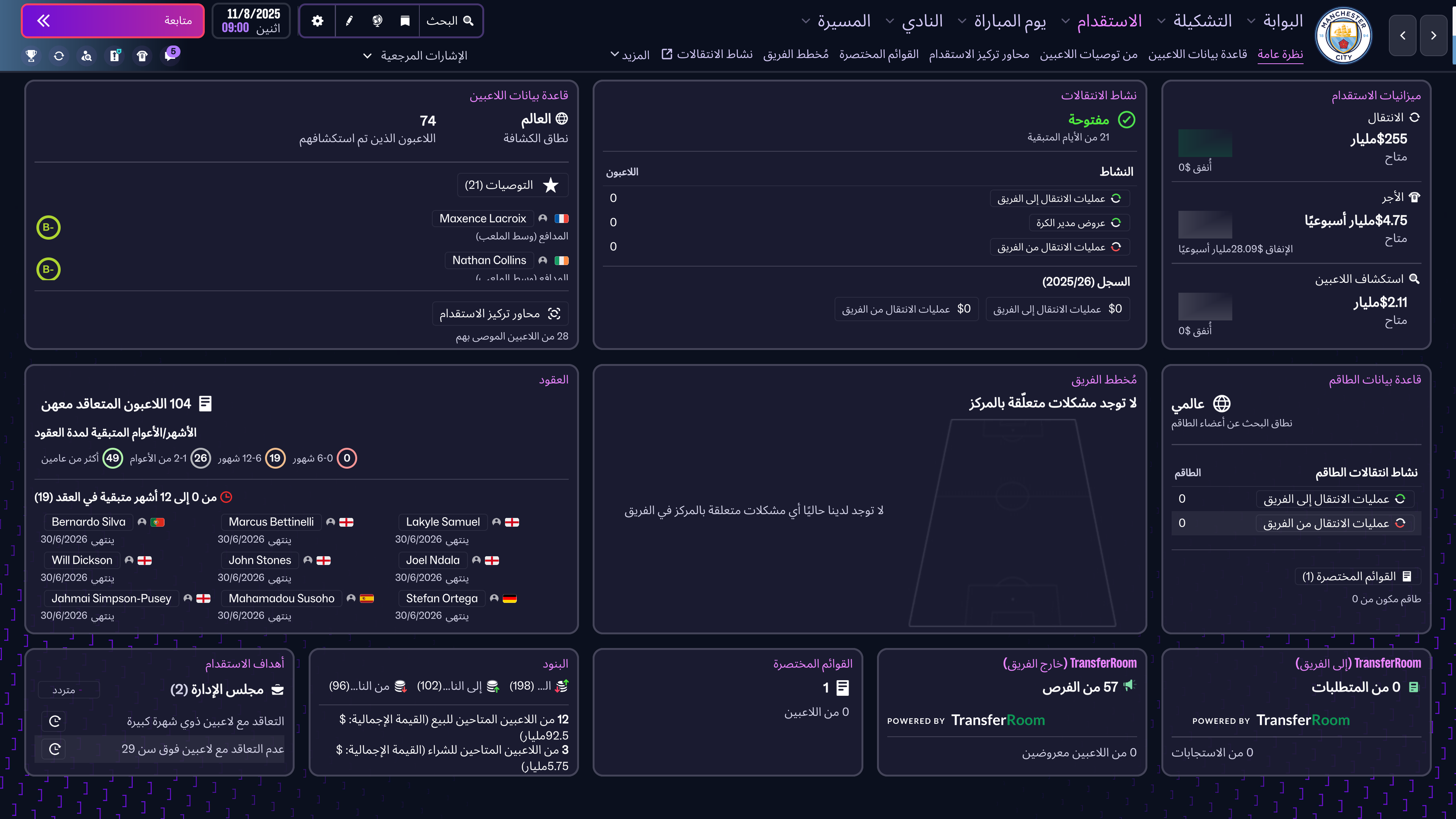Open the globe world icon in toolbar
Screen dimensions: 1456x819
coord(377,21)
